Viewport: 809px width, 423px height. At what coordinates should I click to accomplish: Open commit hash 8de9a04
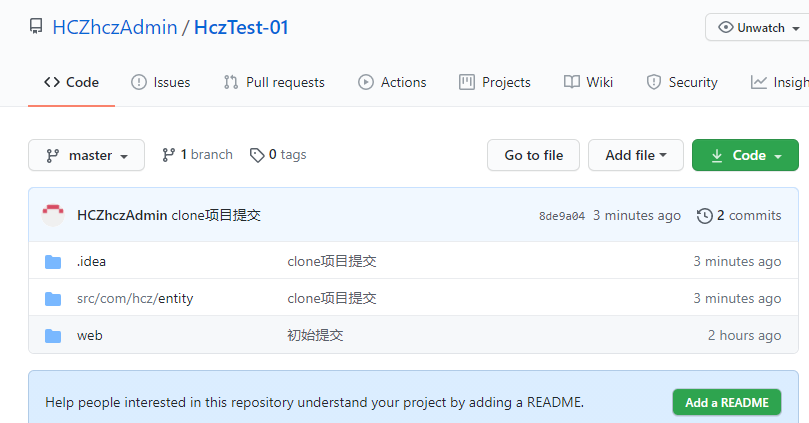coord(562,216)
